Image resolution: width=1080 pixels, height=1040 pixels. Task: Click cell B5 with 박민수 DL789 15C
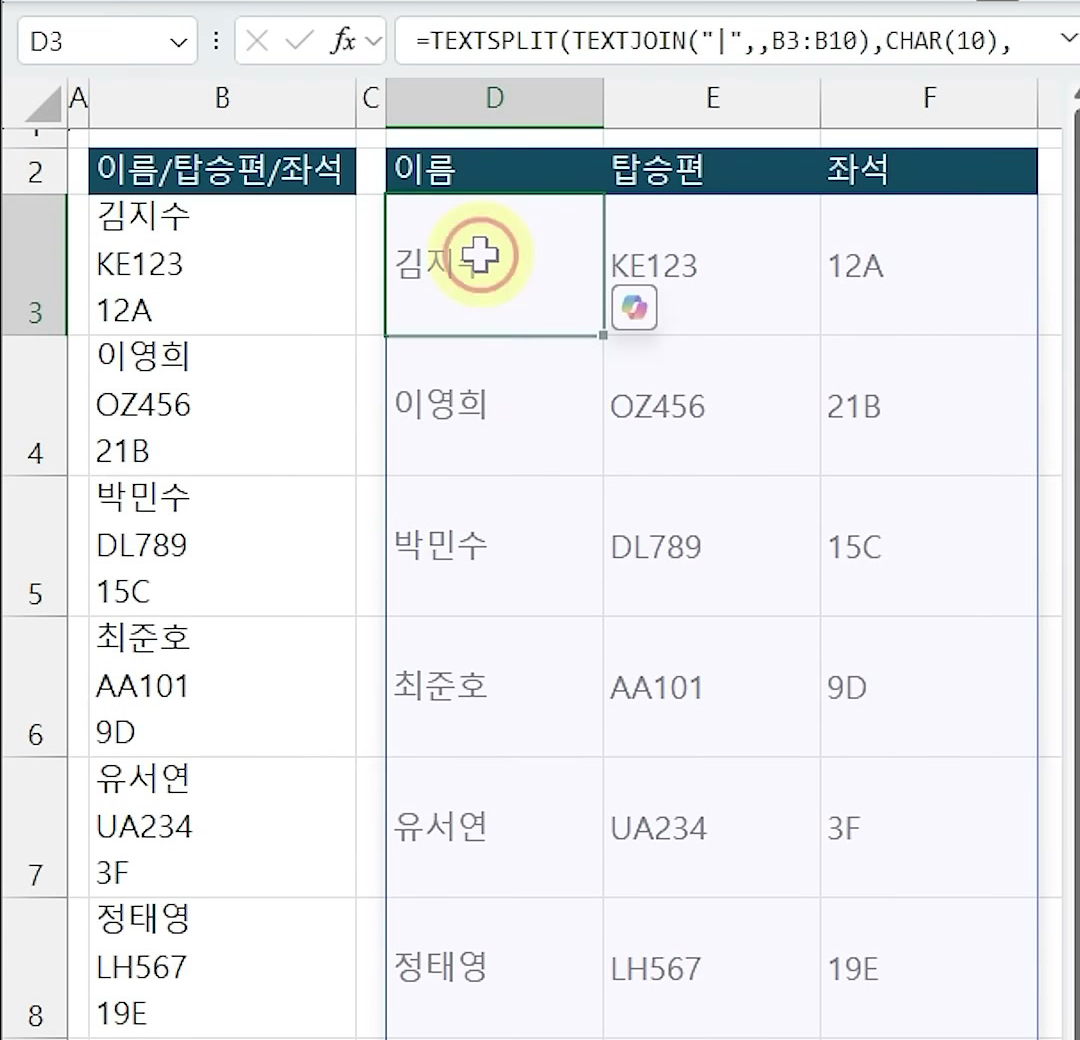[222, 546]
